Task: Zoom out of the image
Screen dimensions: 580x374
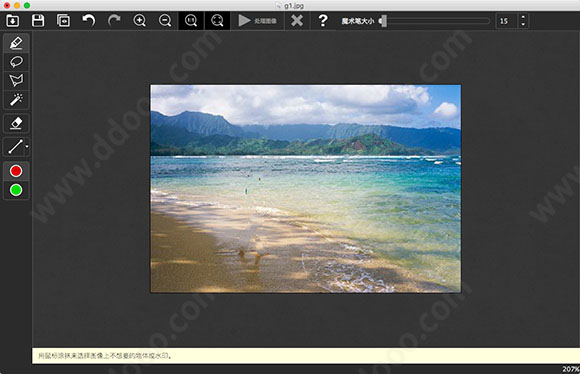Action: pyautogui.click(x=165, y=21)
